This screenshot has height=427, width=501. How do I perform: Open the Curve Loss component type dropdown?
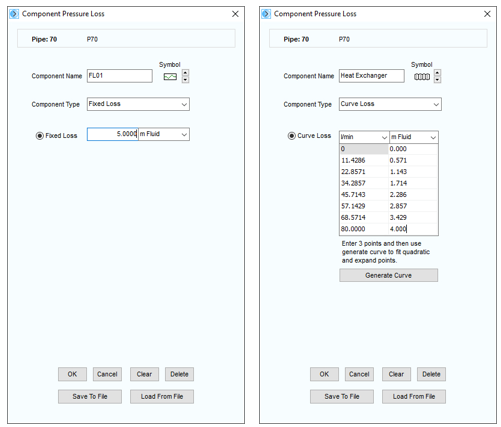[390, 104]
